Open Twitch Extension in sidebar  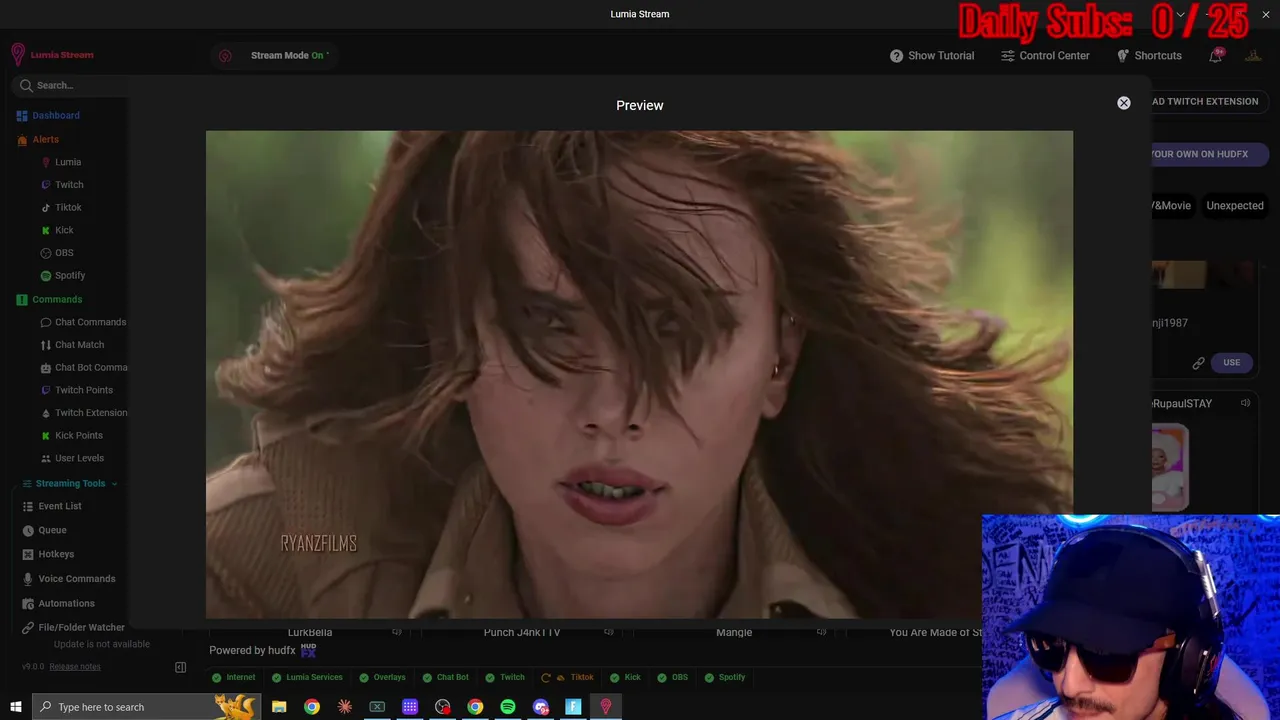[83, 413]
